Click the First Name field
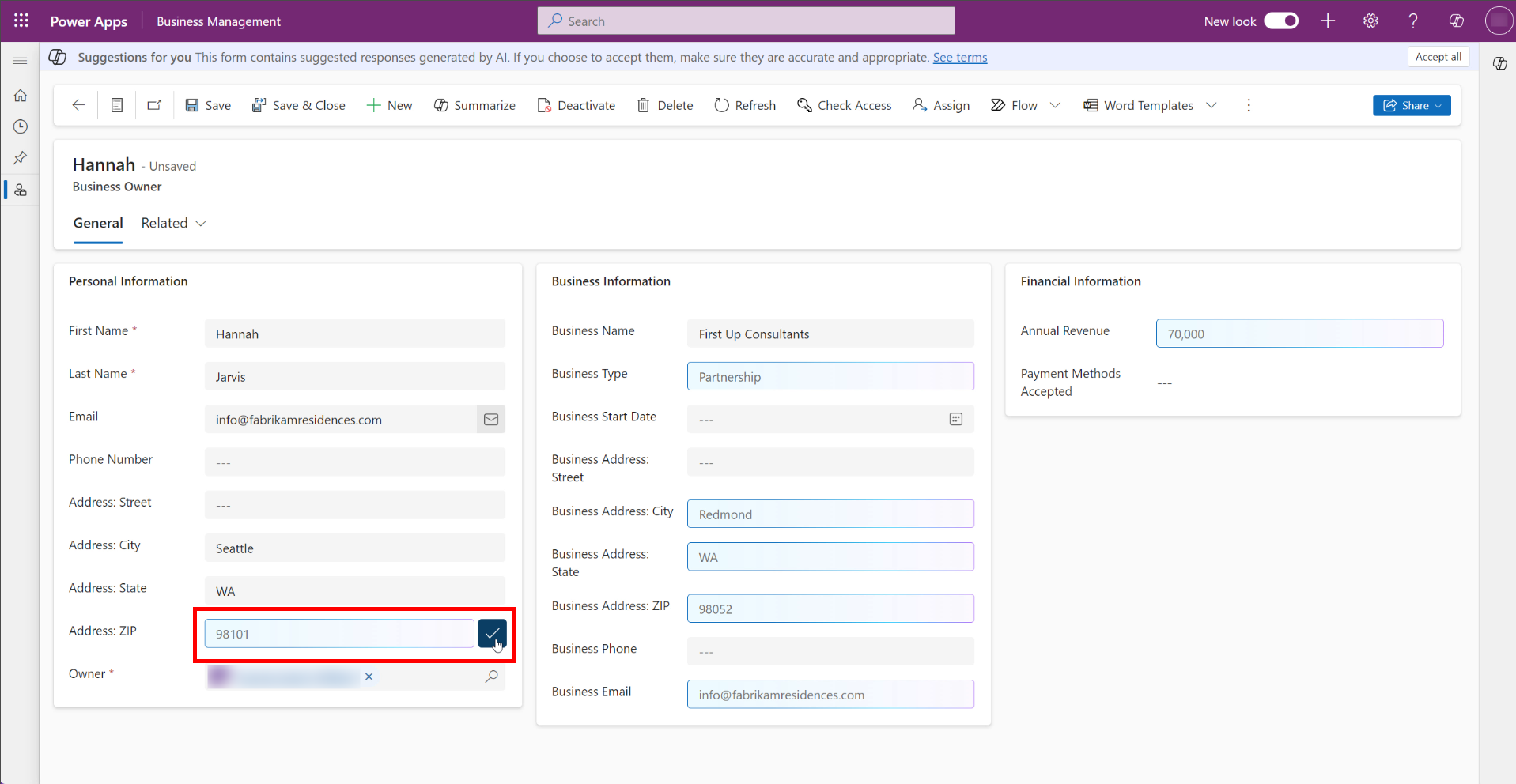This screenshot has width=1516, height=784. (x=354, y=334)
